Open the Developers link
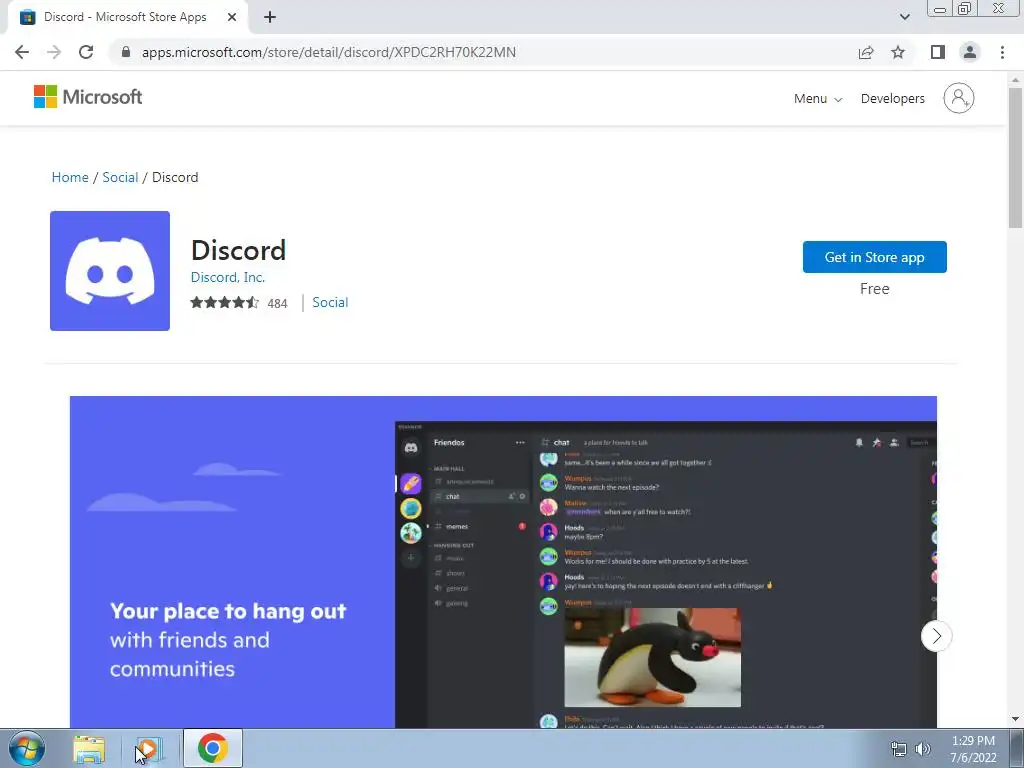The width and height of the screenshot is (1024, 768). pos(893,99)
